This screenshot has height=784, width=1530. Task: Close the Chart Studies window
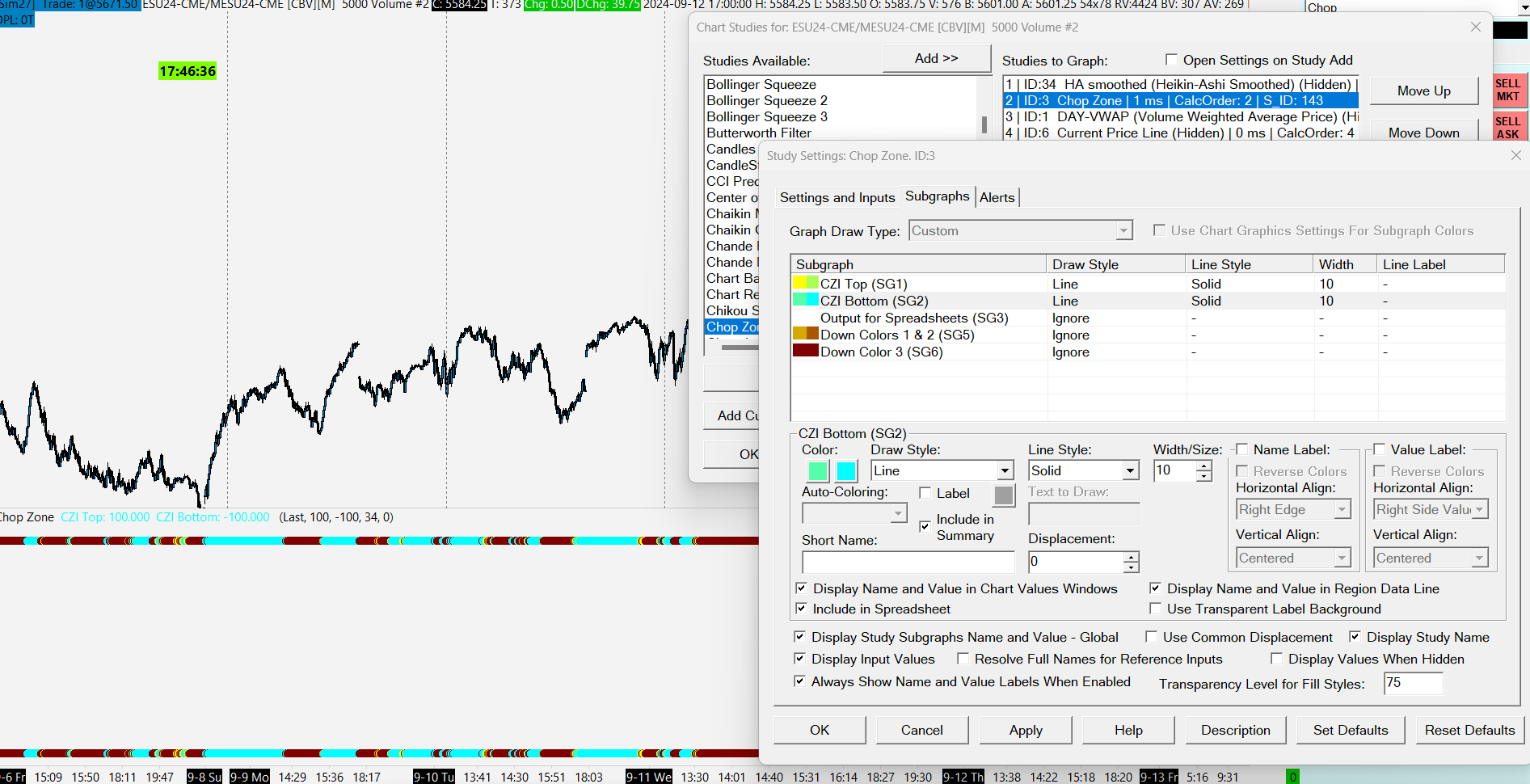1476,27
